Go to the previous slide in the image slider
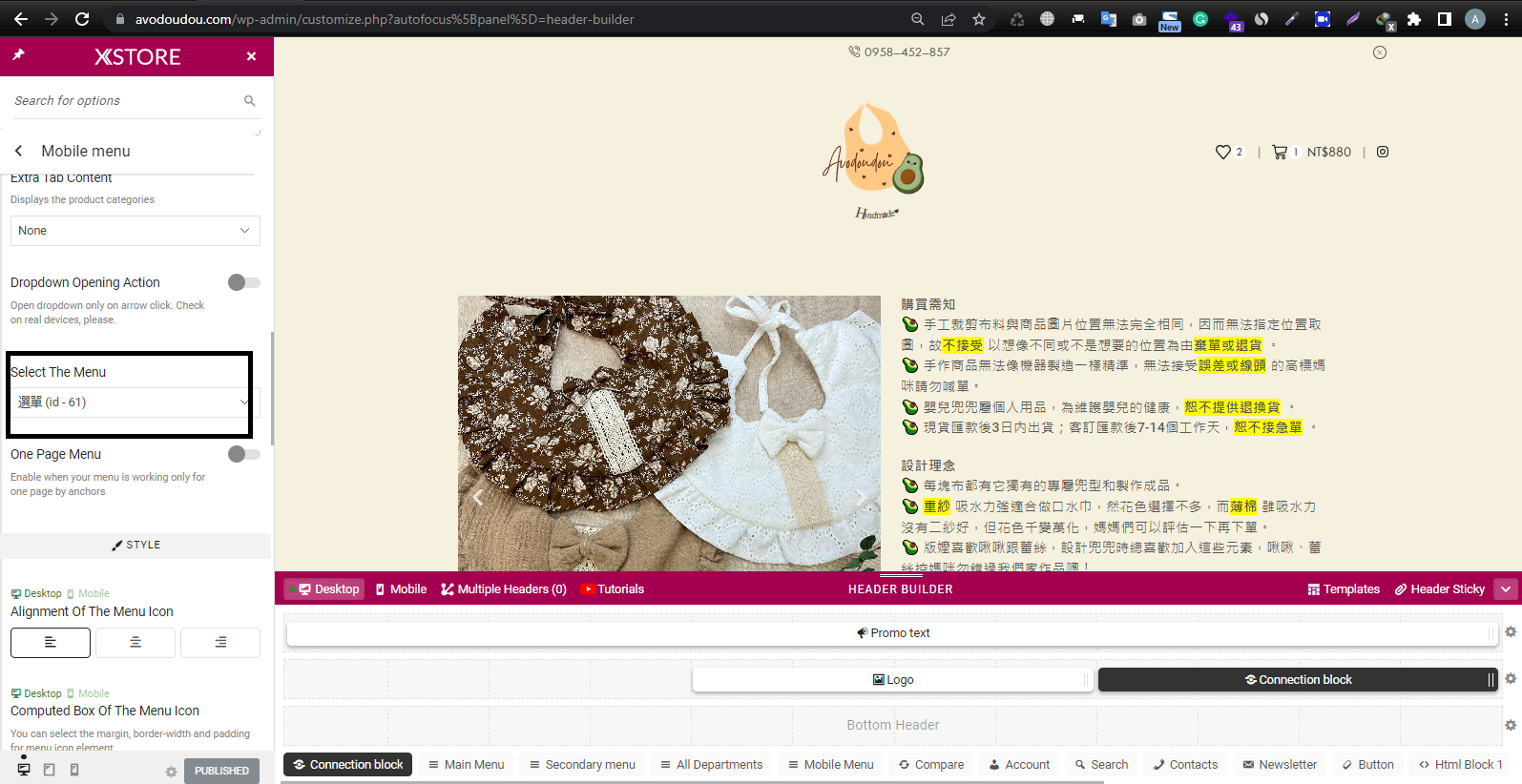 coord(478,497)
